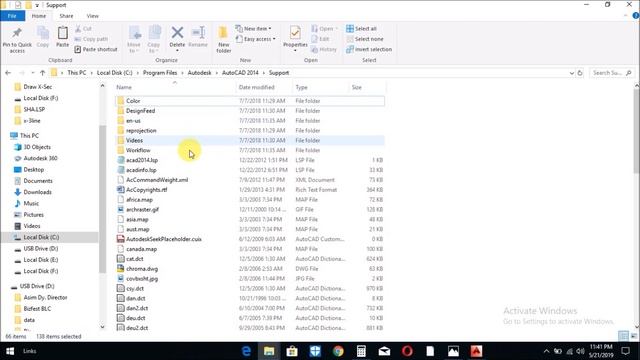Open Properties from the ribbon
The width and height of the screenshot is (640, 360).
click(x=295, y=37)
